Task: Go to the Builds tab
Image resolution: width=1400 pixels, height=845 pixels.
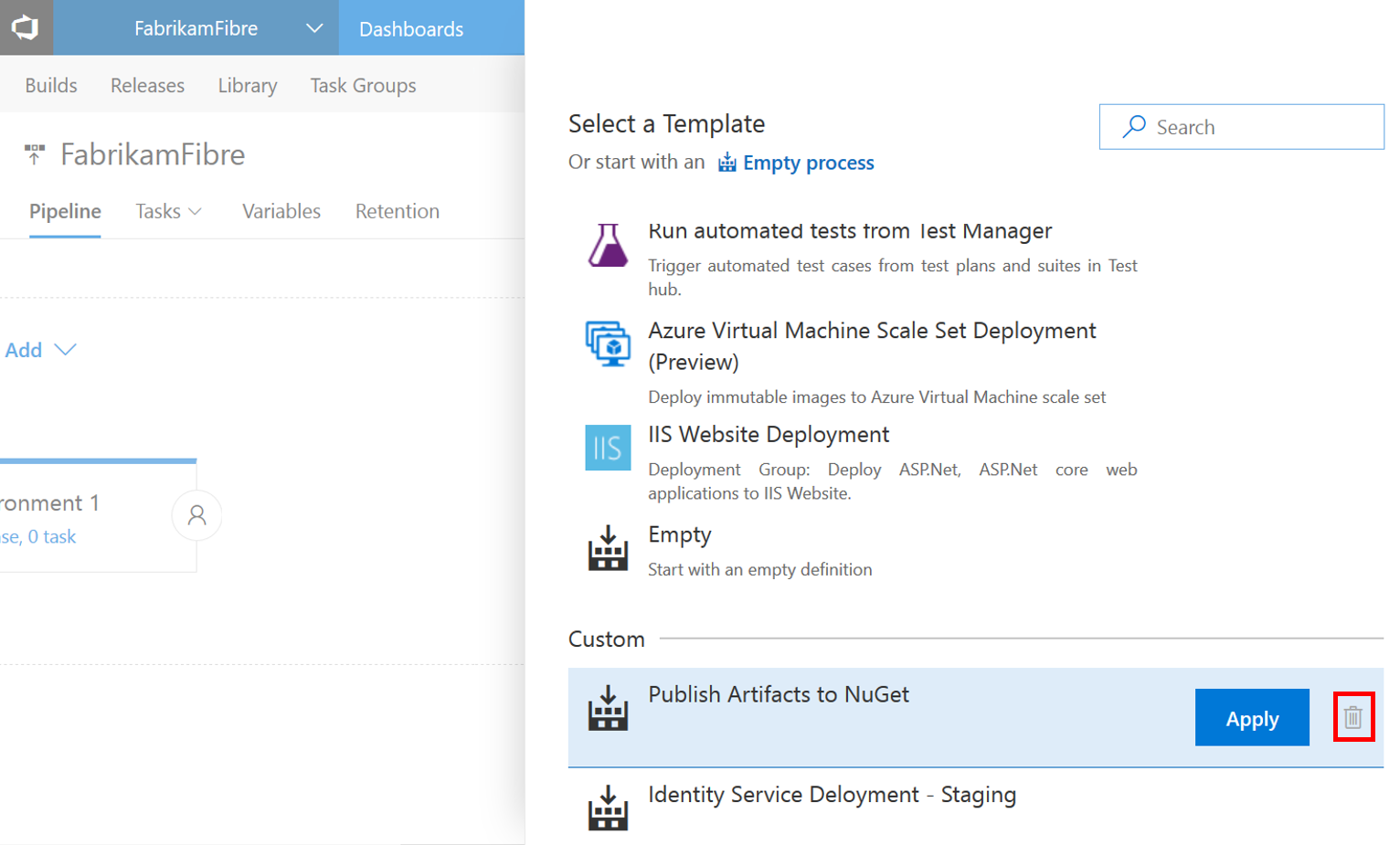Action: click(51, 85)
